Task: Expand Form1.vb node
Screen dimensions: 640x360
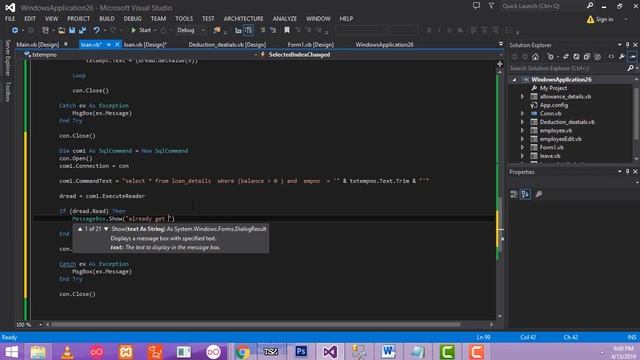Action: click(x=522, y=147)
